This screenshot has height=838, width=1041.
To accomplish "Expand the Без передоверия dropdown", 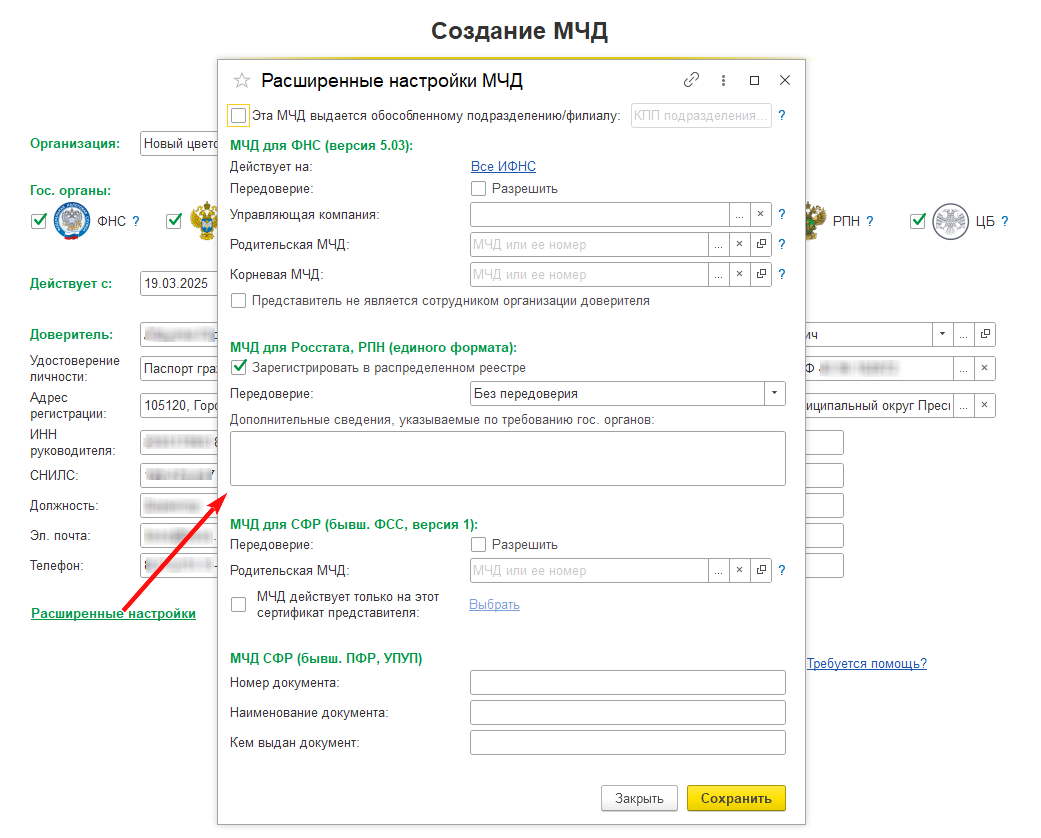I will coord(775,393).
